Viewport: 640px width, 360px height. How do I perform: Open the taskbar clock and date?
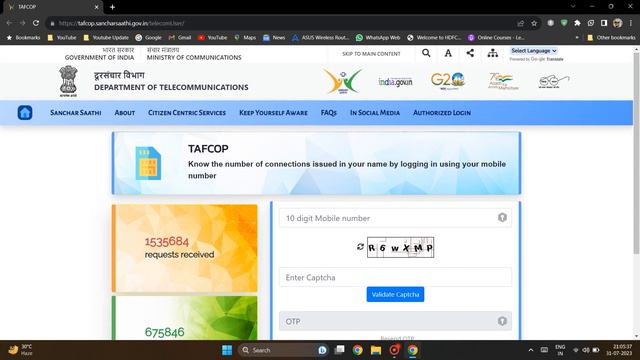click(619, 350)
